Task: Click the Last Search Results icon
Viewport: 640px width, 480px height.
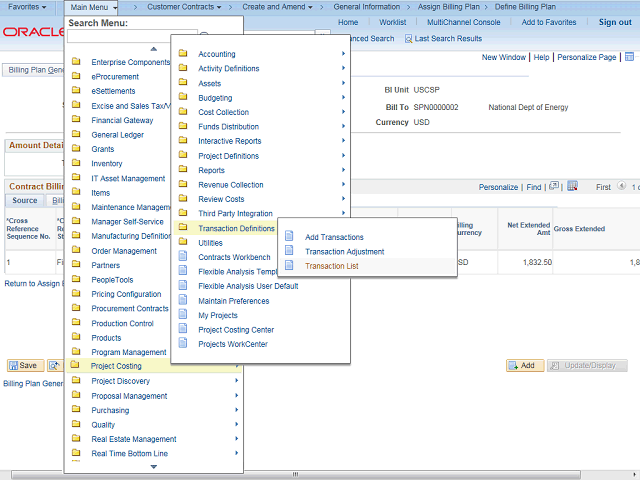Action: [409, 38]
